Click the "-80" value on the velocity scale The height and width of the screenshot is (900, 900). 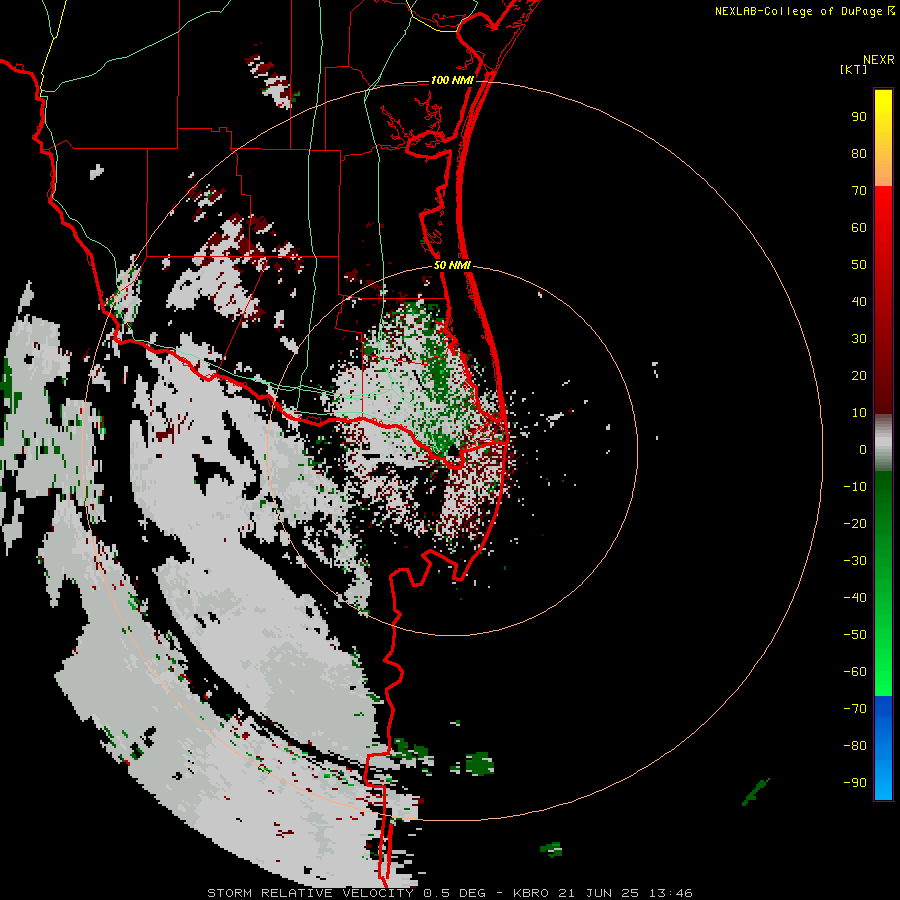pos(855,746)
